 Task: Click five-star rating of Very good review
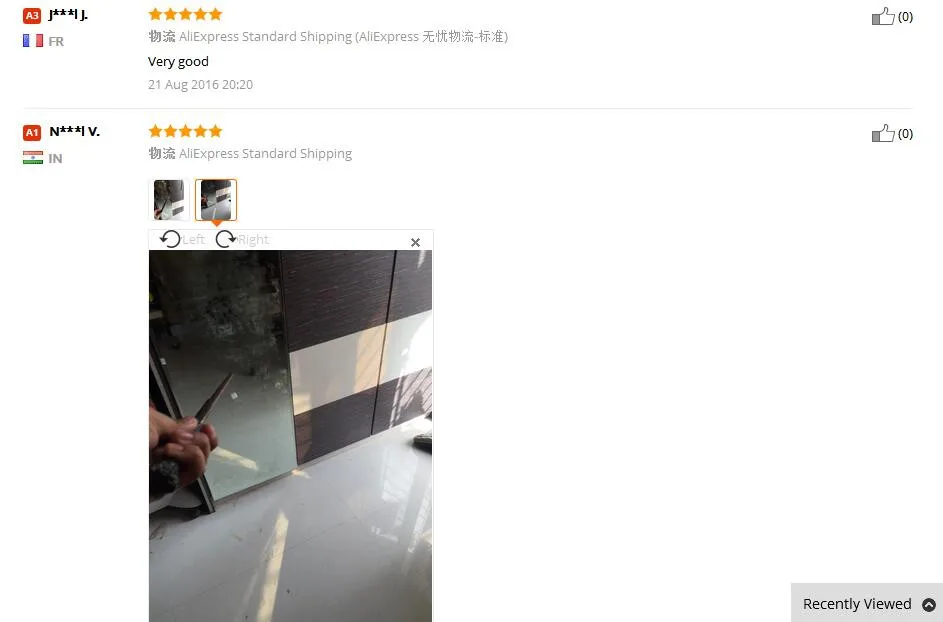(185, 14)
